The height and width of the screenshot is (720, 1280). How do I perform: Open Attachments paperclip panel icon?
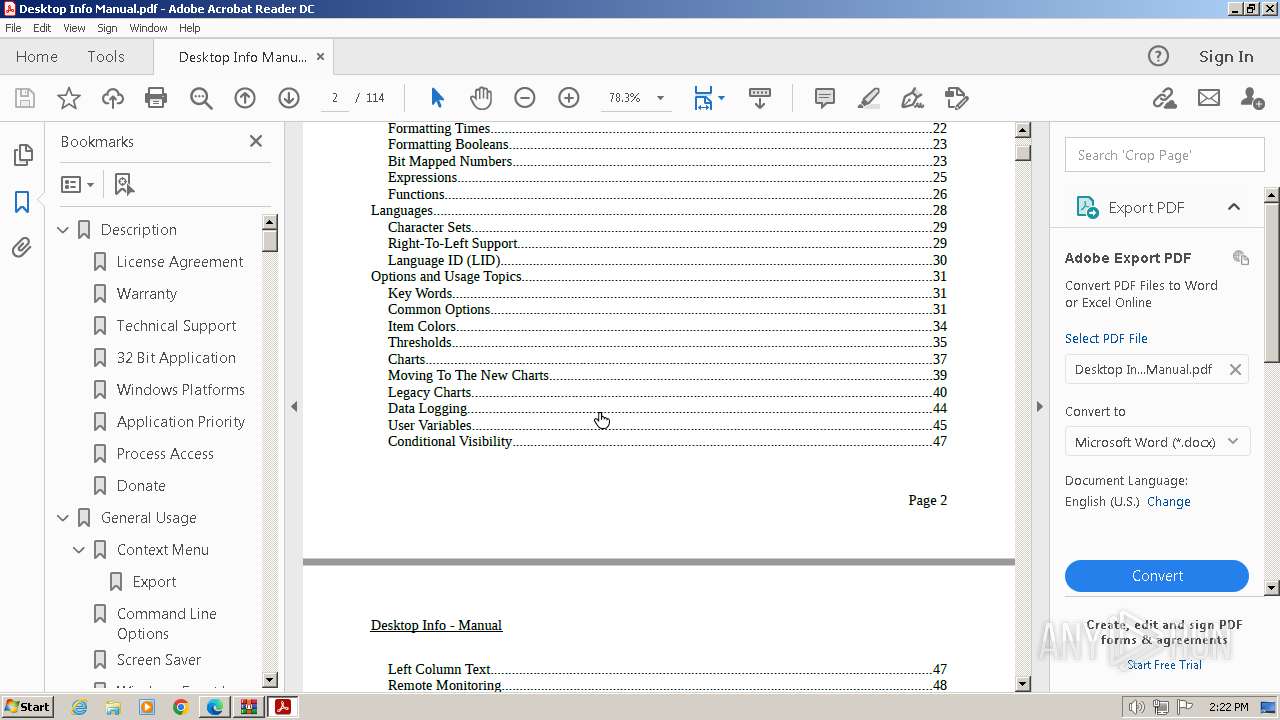[x=22, y=247]
